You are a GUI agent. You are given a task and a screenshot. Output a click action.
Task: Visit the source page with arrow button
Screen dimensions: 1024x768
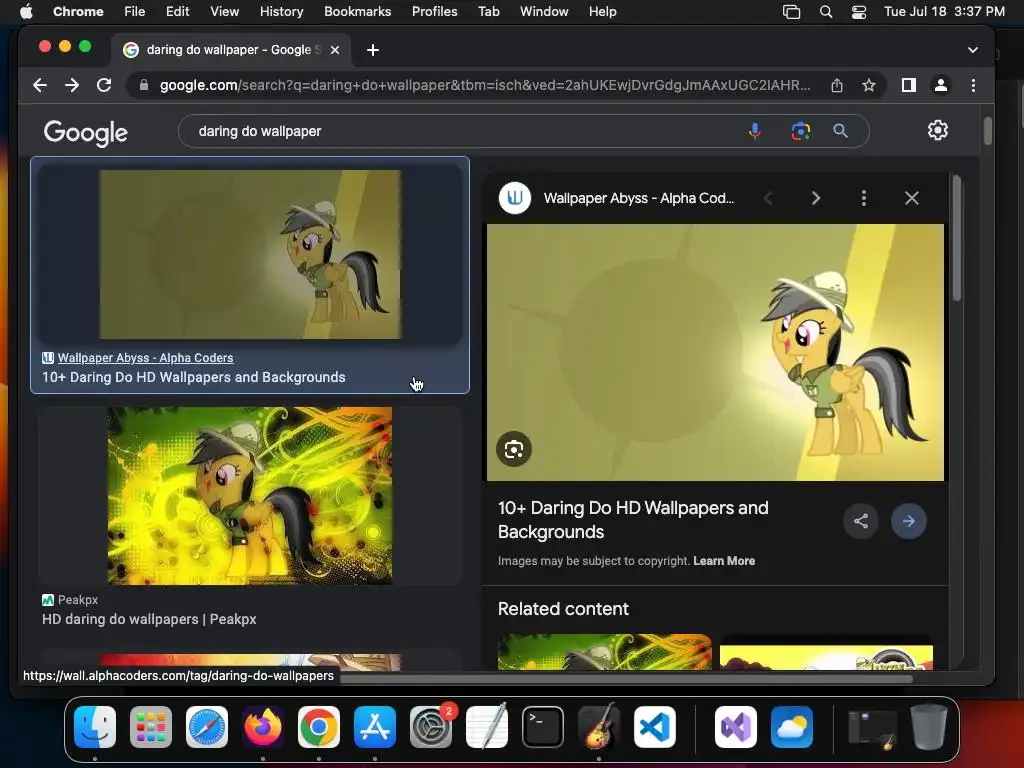click(x=908, y=521)
